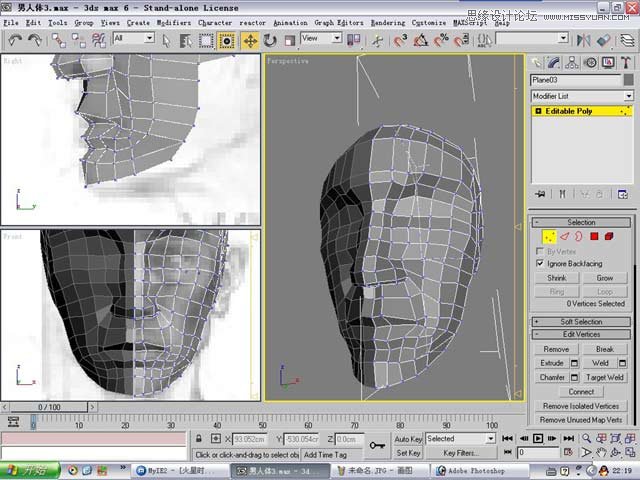
Task: Switch to Vertex sub-object selection
Action: (x=549, y=236)
